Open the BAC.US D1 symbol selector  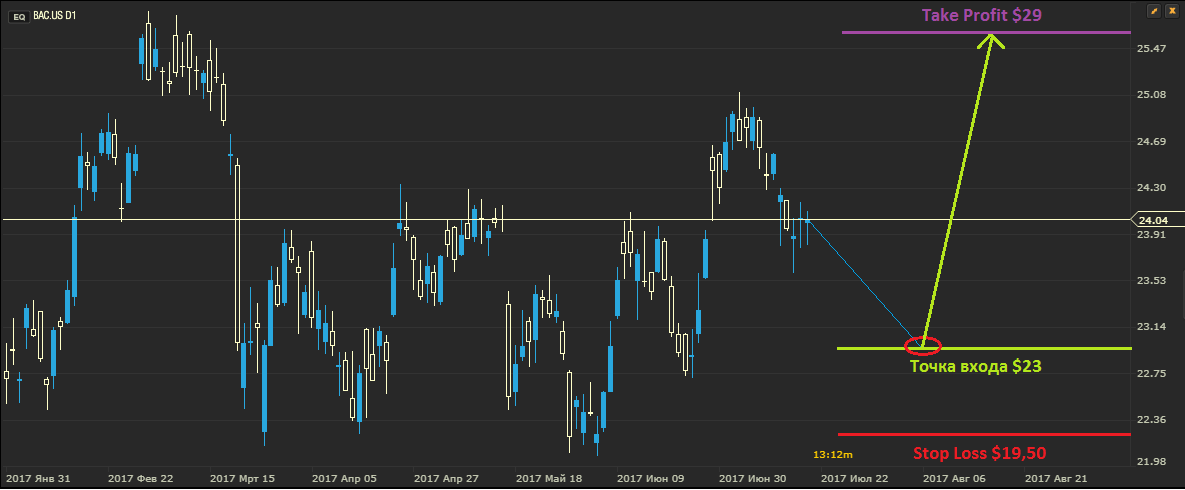point(55,17)
